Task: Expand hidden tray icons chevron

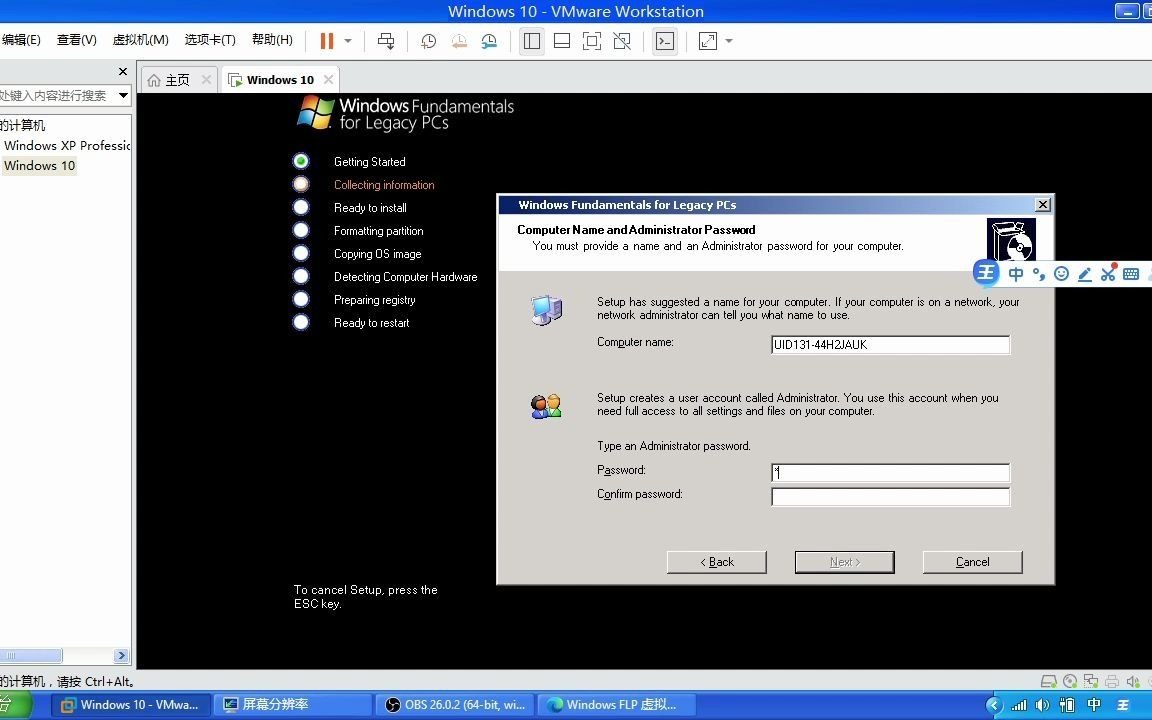Action: [994, 705]
